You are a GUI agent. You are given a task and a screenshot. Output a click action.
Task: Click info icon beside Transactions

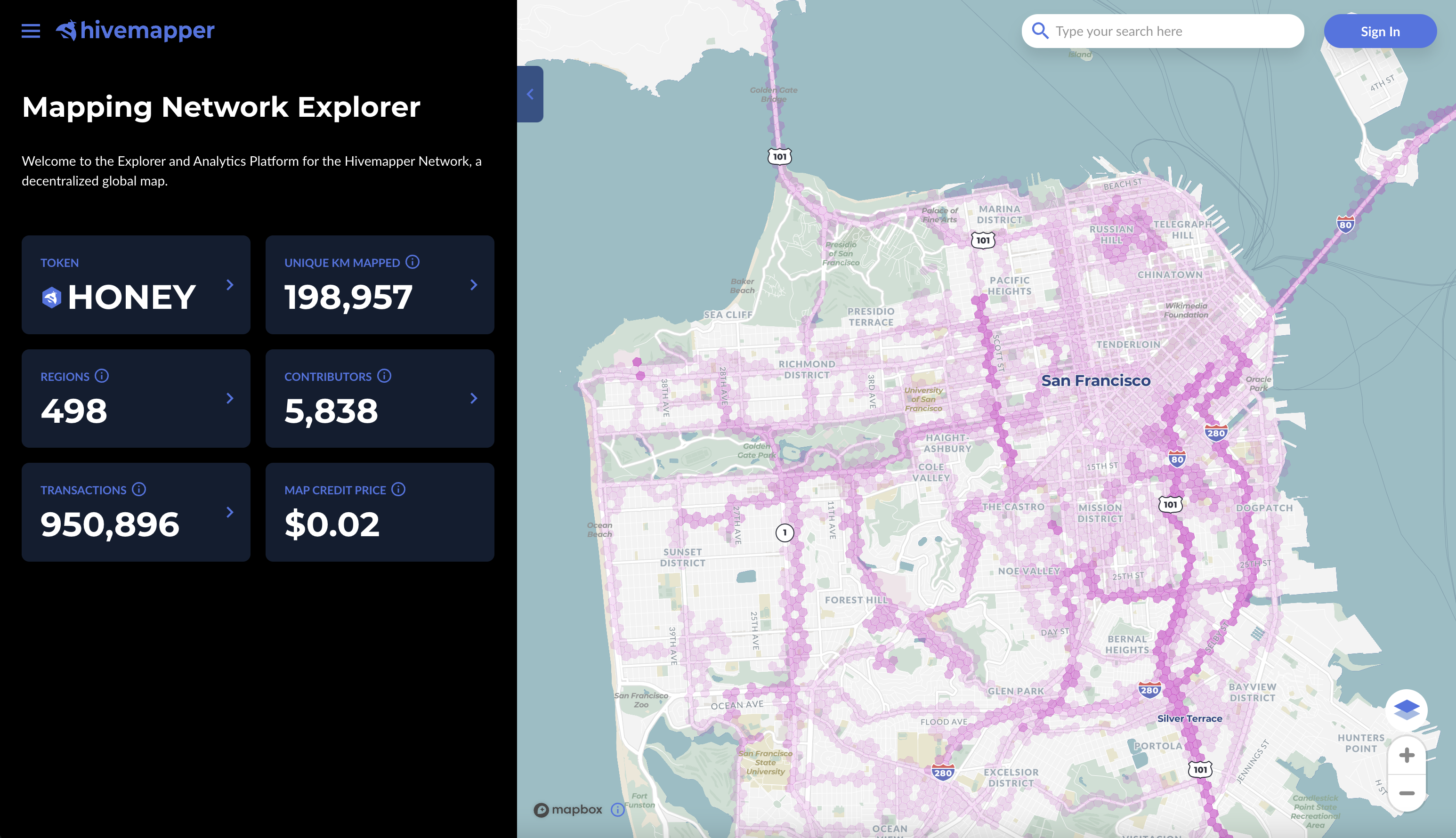[139, 489]
